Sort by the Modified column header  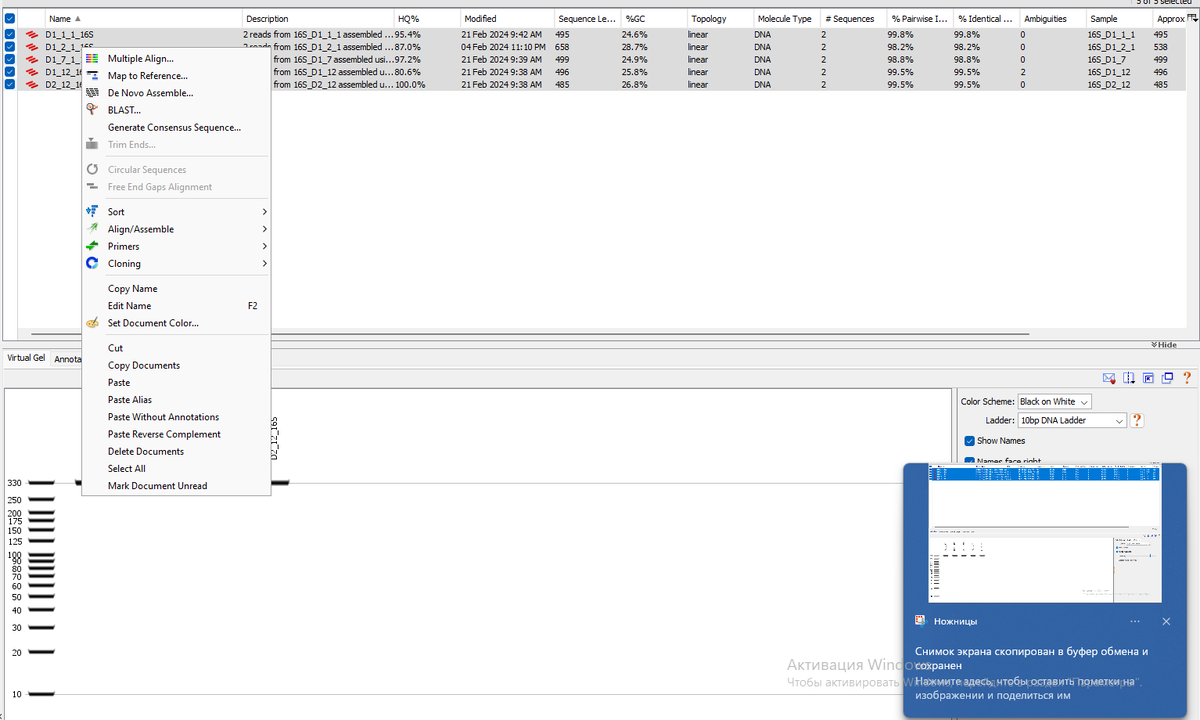coord(507,18)
